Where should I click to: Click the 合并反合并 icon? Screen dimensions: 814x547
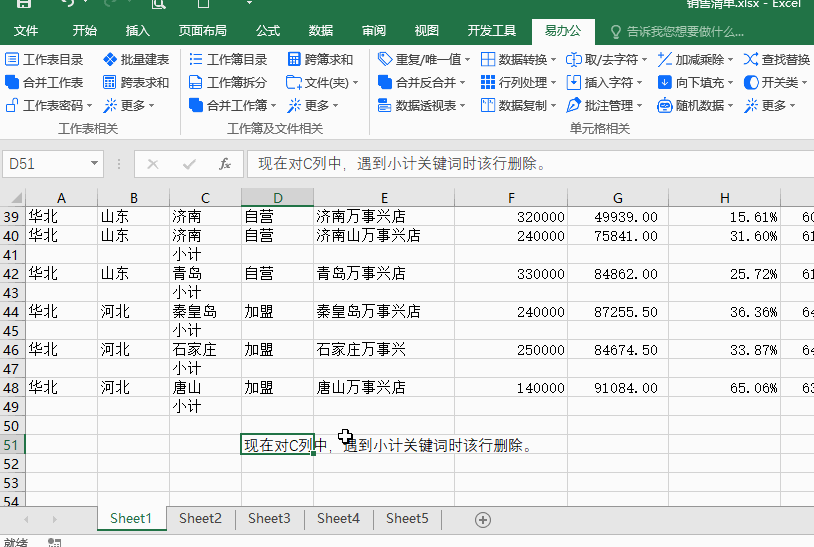click(x=385, y=83)
